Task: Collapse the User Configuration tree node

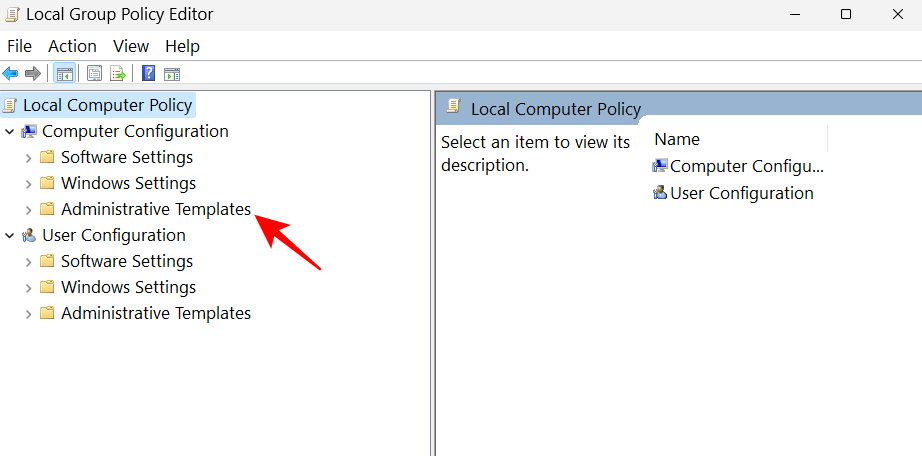Action: click(x=10, y=236)
